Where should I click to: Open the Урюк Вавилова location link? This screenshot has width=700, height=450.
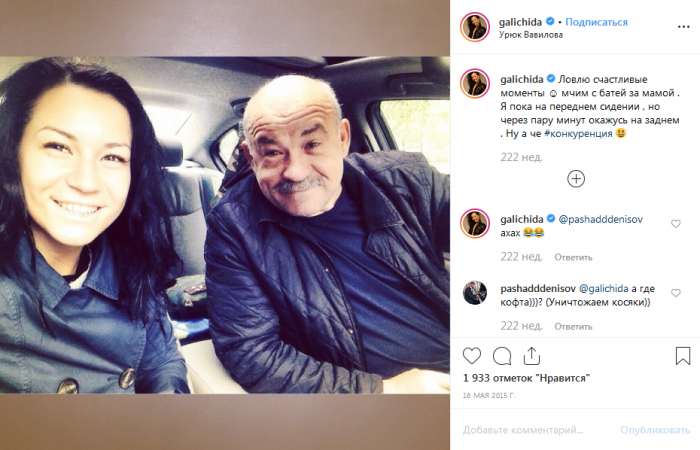tap(530, 35)
